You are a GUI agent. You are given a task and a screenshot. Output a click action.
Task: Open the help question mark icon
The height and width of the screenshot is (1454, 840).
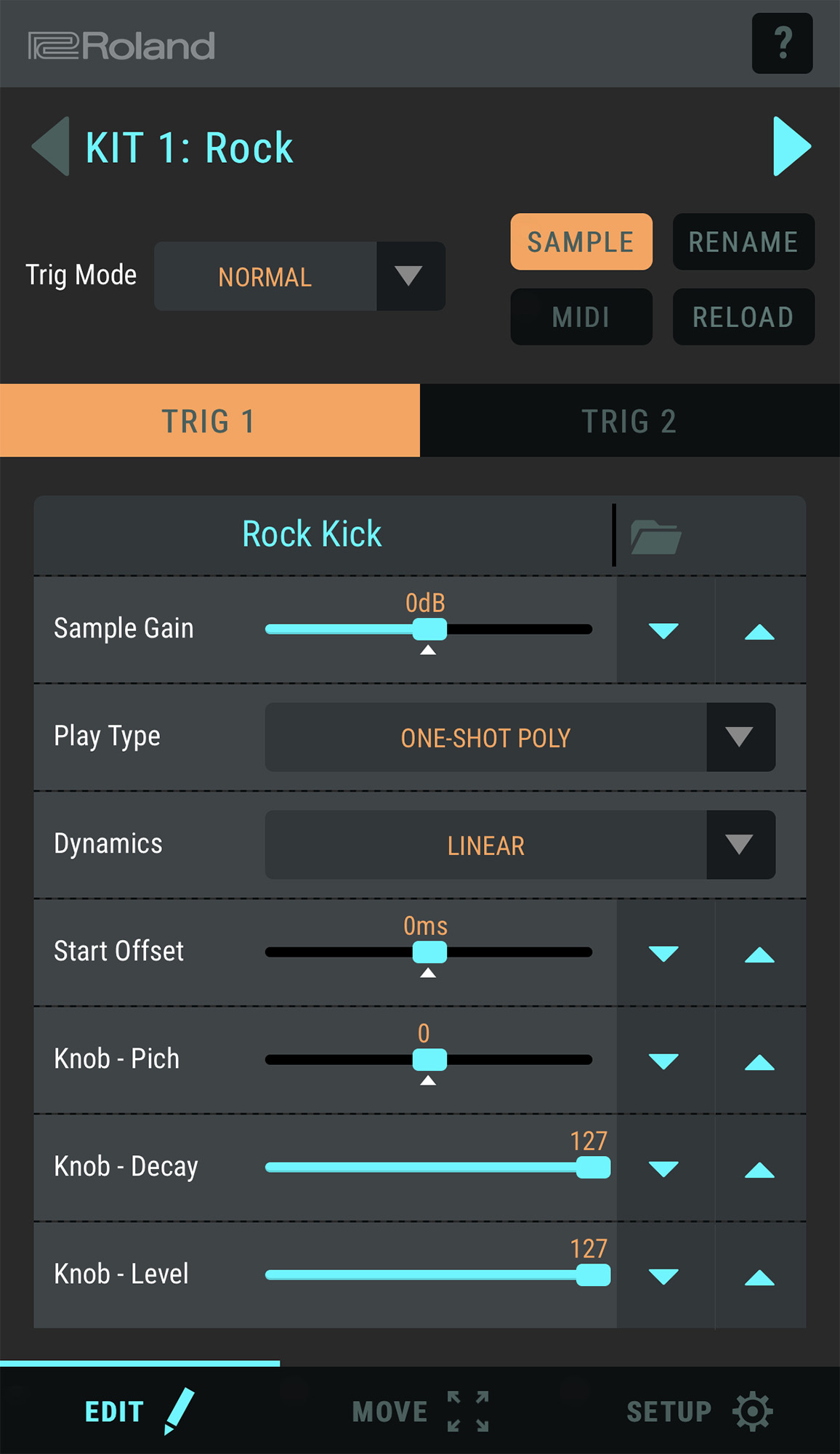[782, 43]
